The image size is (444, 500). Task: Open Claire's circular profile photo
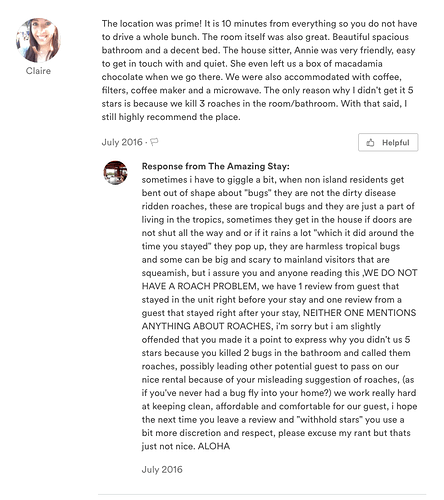(38, 40)
